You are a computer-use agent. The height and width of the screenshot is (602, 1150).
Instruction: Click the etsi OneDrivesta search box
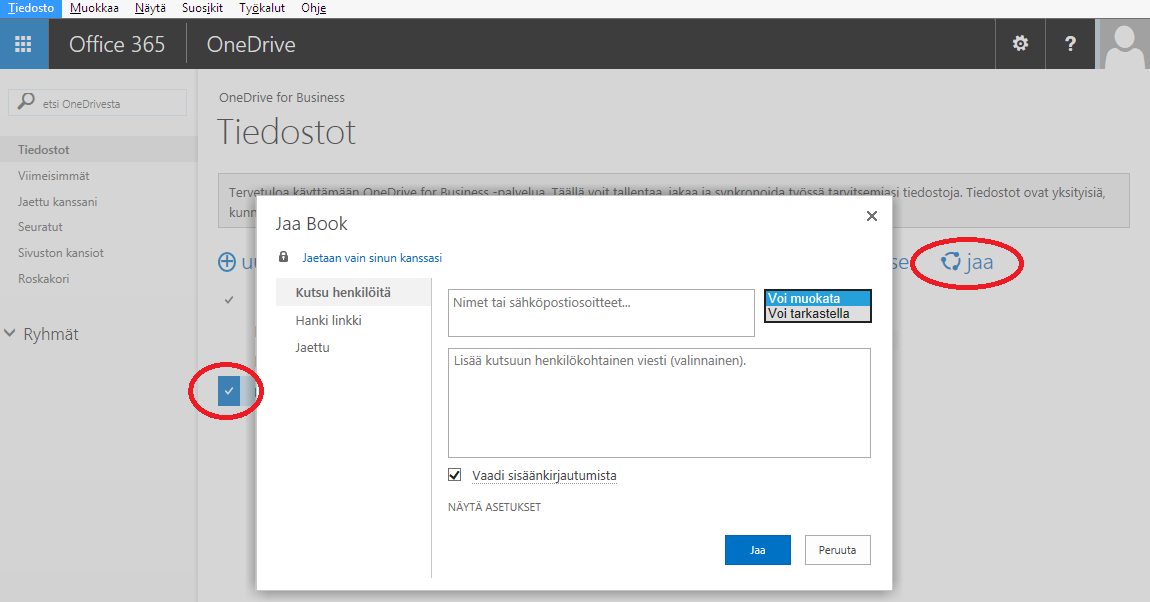pos(98,103)
